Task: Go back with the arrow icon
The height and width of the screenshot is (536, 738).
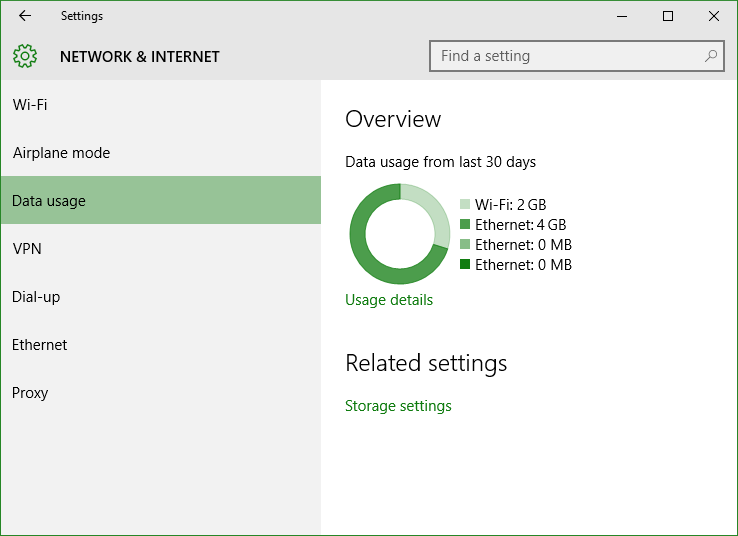Action: click(24, 16)
